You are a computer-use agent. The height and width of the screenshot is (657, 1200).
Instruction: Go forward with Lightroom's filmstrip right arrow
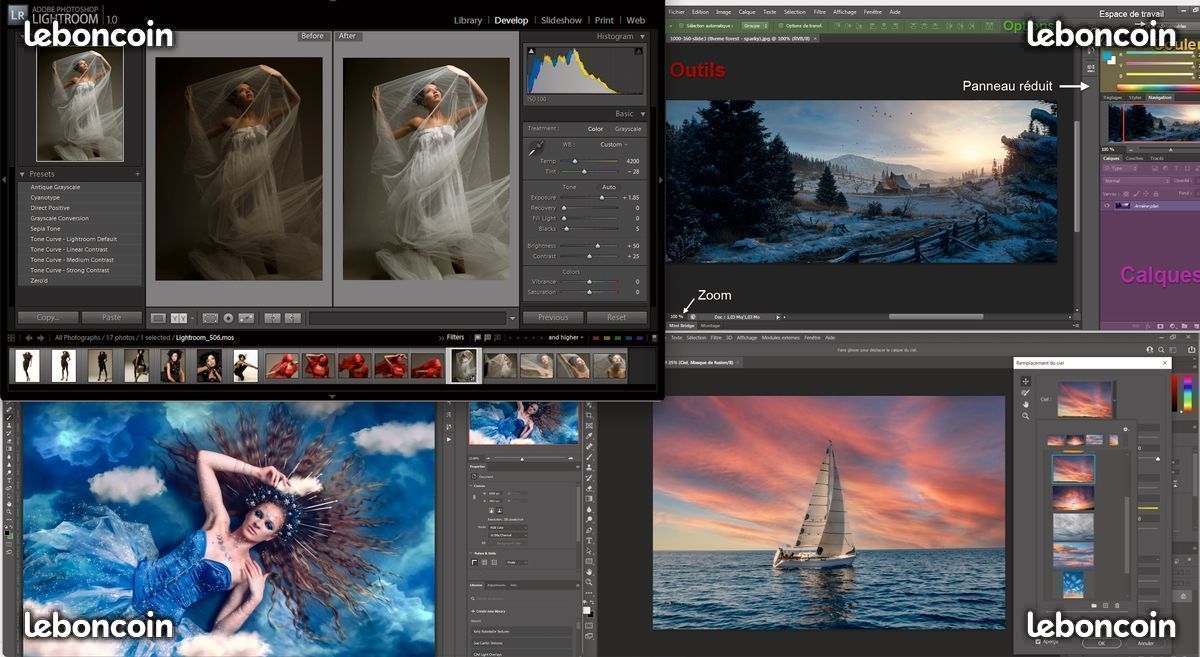[x=40, y=338]
